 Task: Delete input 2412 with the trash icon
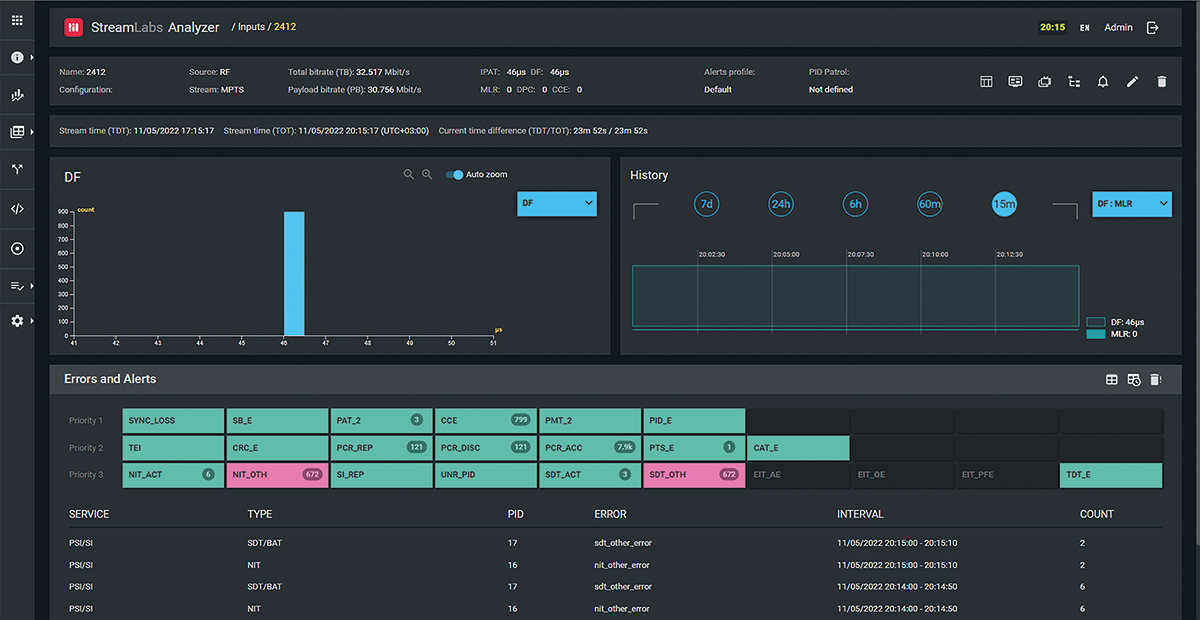(x=1161, y=82)
